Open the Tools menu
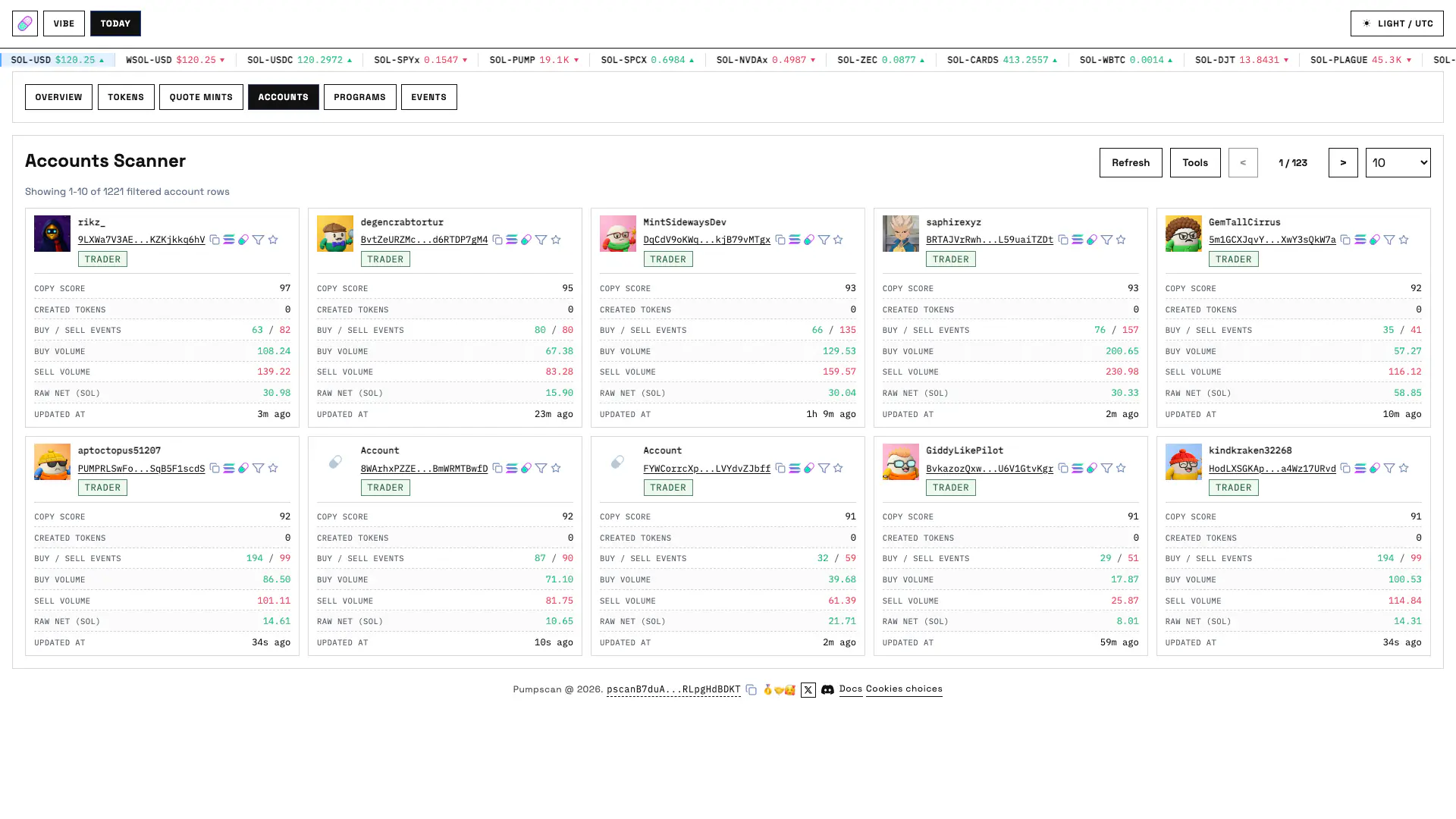The height and width of the screenshot is (819, 1456). [x=1195, y=162]
